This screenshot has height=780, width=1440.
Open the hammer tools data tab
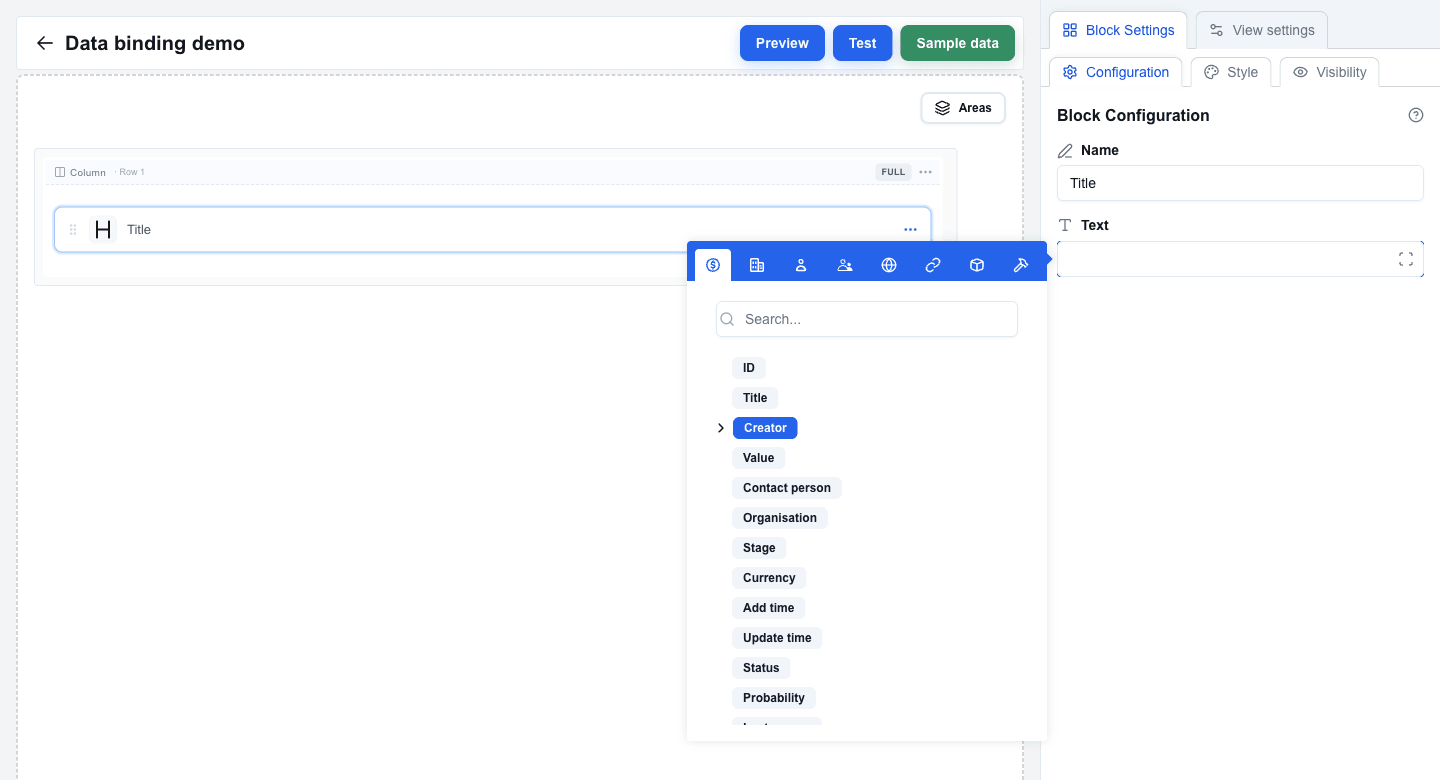coord(1021,265)
